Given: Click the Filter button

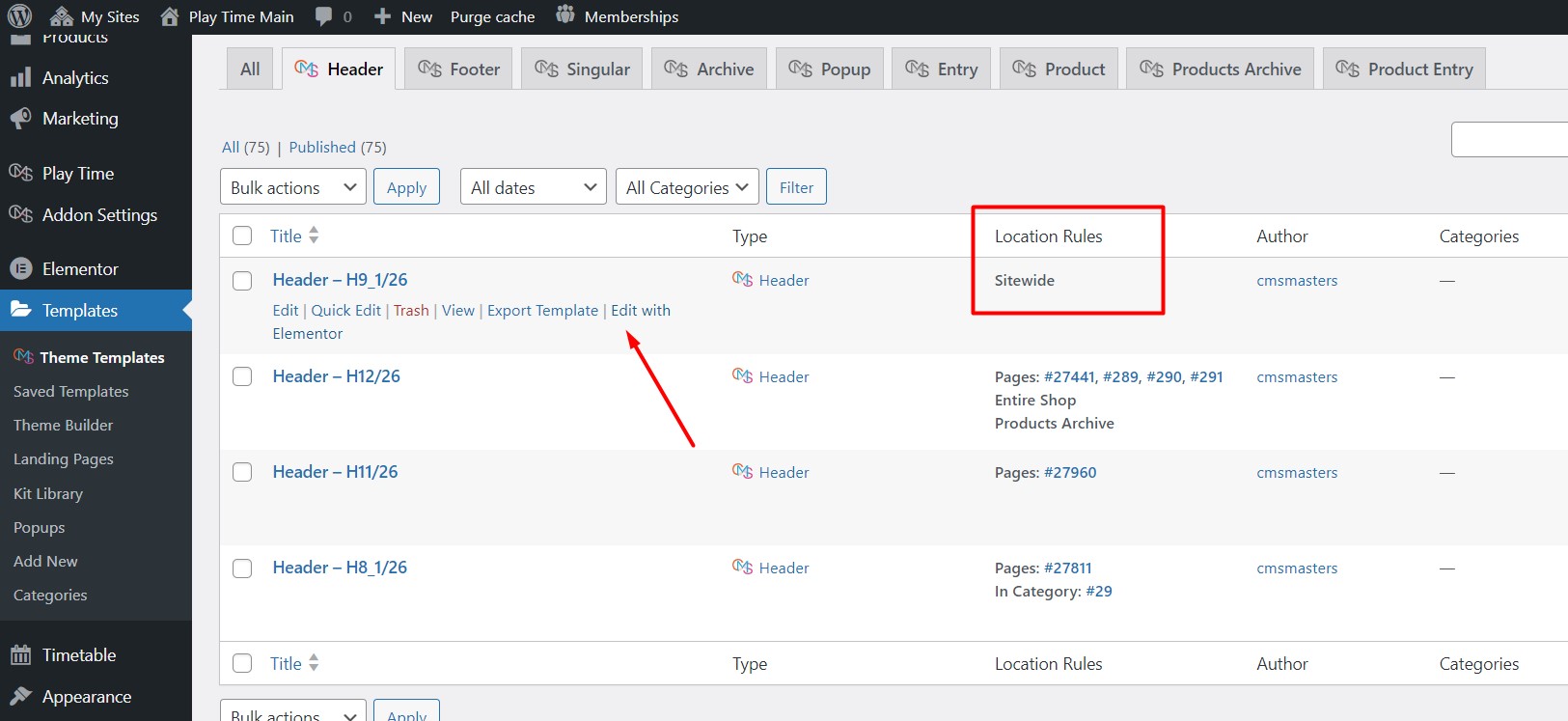Looking at the screenshot, I should tap(796, 187).
